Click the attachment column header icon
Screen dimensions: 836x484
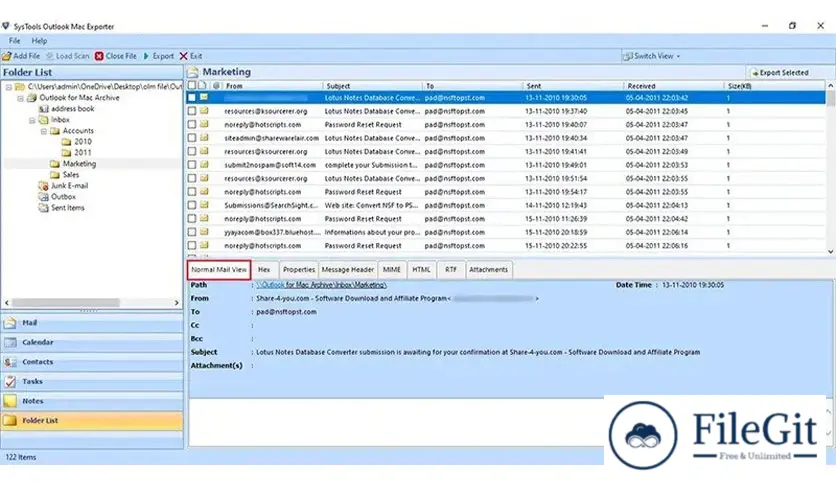[x=216, y=85]
